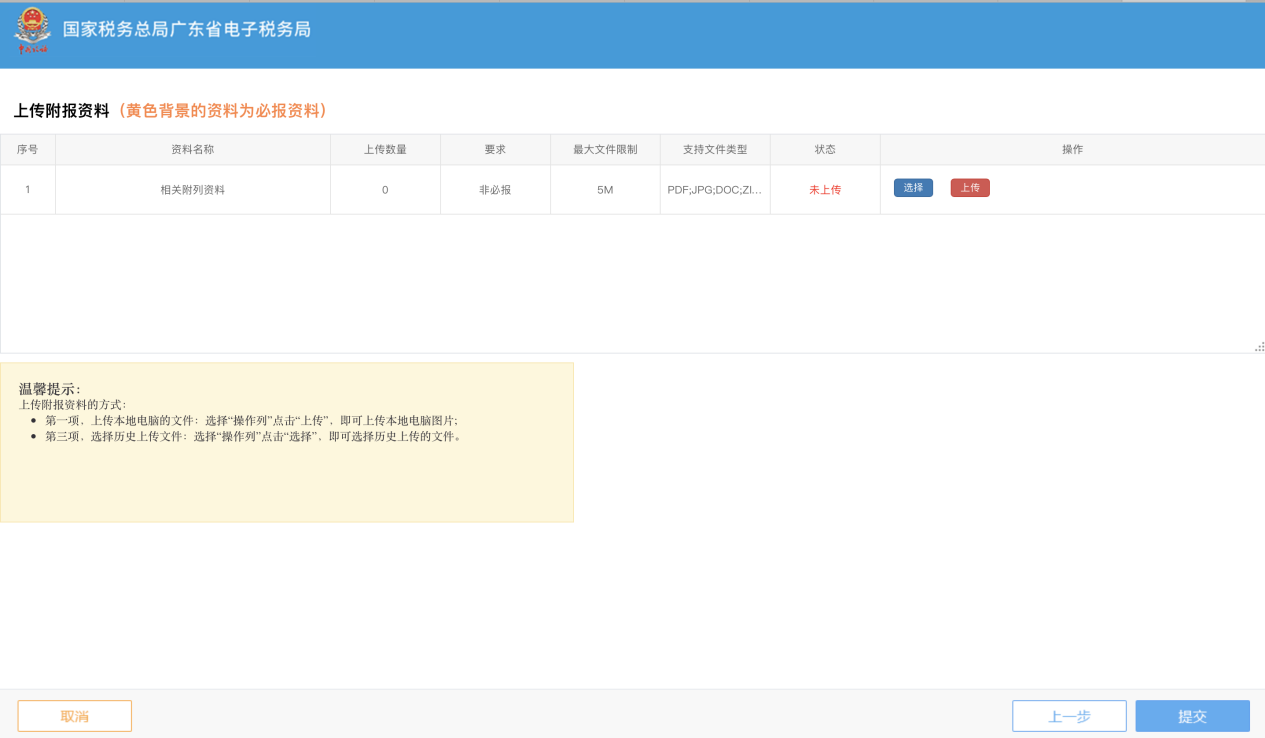Go back with the 上一步 button

click(1069, 716)
